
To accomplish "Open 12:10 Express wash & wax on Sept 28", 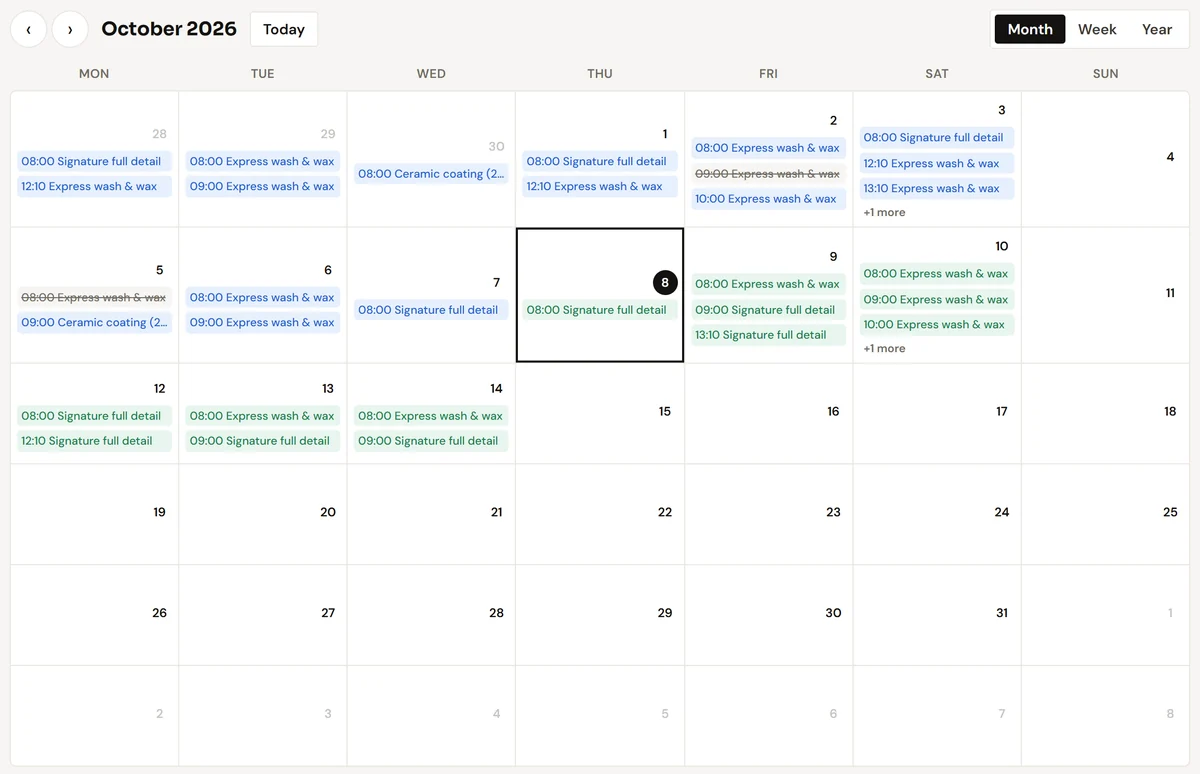I will pyautogui.click(x=94, y=186).
